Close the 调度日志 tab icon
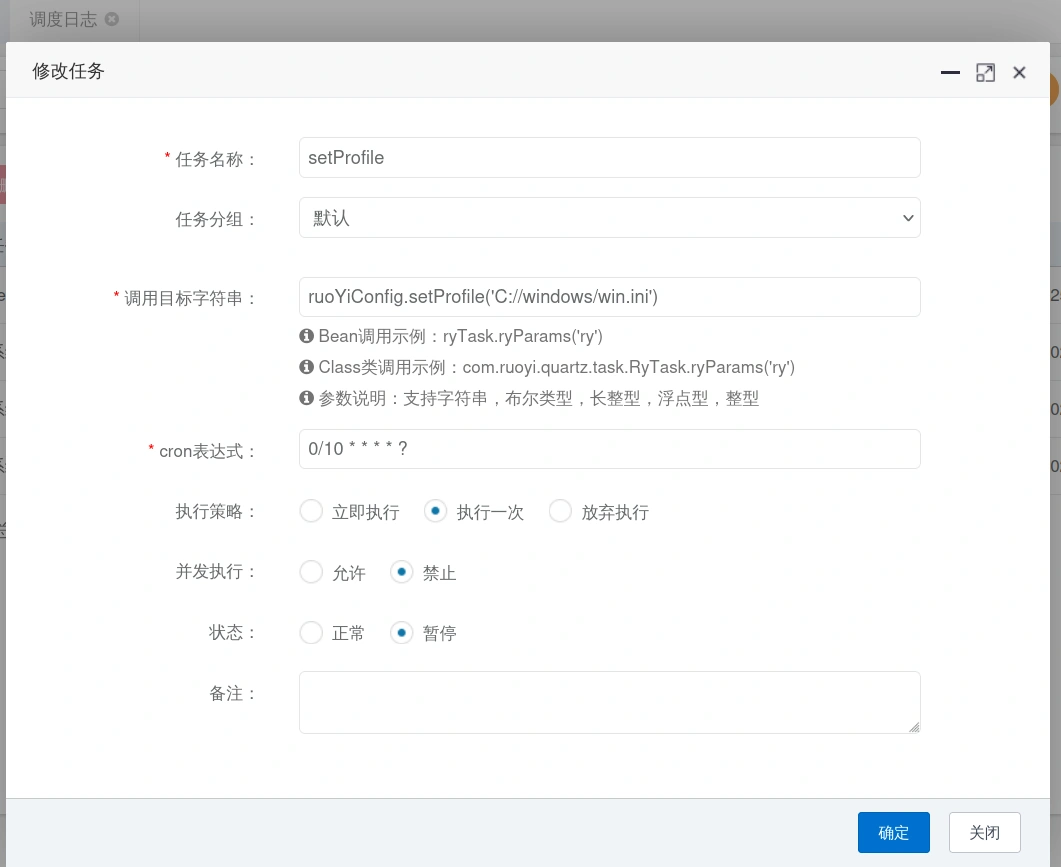 [111, 19]
